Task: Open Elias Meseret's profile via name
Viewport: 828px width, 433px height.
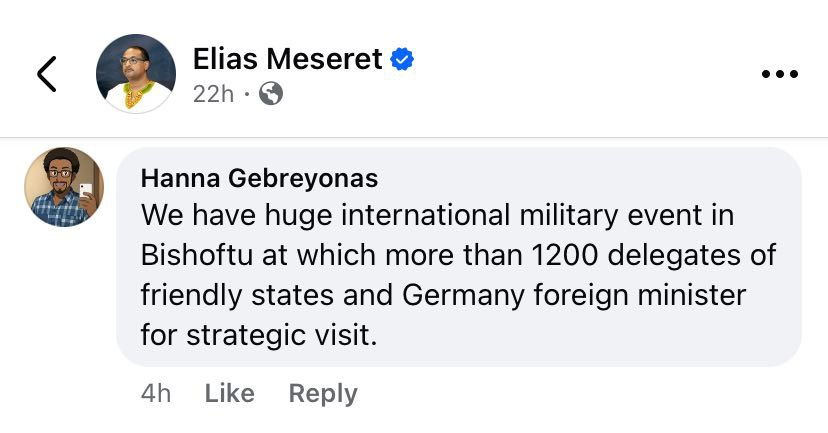Action: [286, 60]
